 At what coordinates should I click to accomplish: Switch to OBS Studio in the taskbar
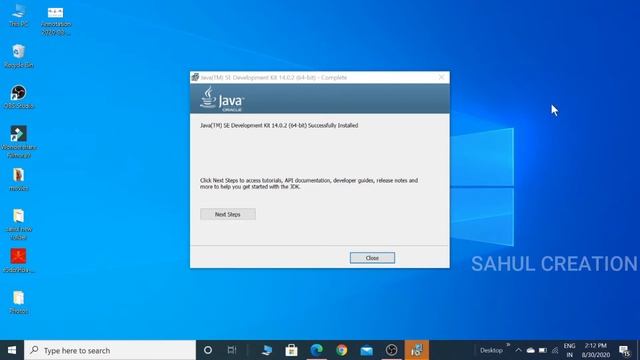click(x=391, y=350)
